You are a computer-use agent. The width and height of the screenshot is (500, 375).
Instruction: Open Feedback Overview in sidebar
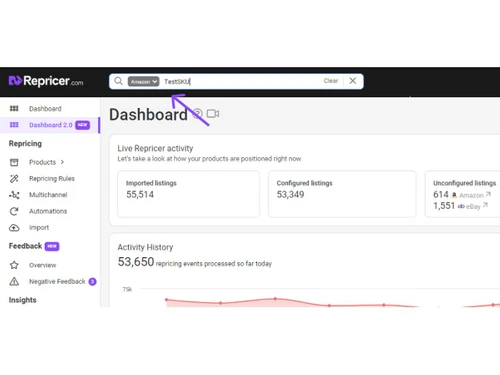[43, 265]
